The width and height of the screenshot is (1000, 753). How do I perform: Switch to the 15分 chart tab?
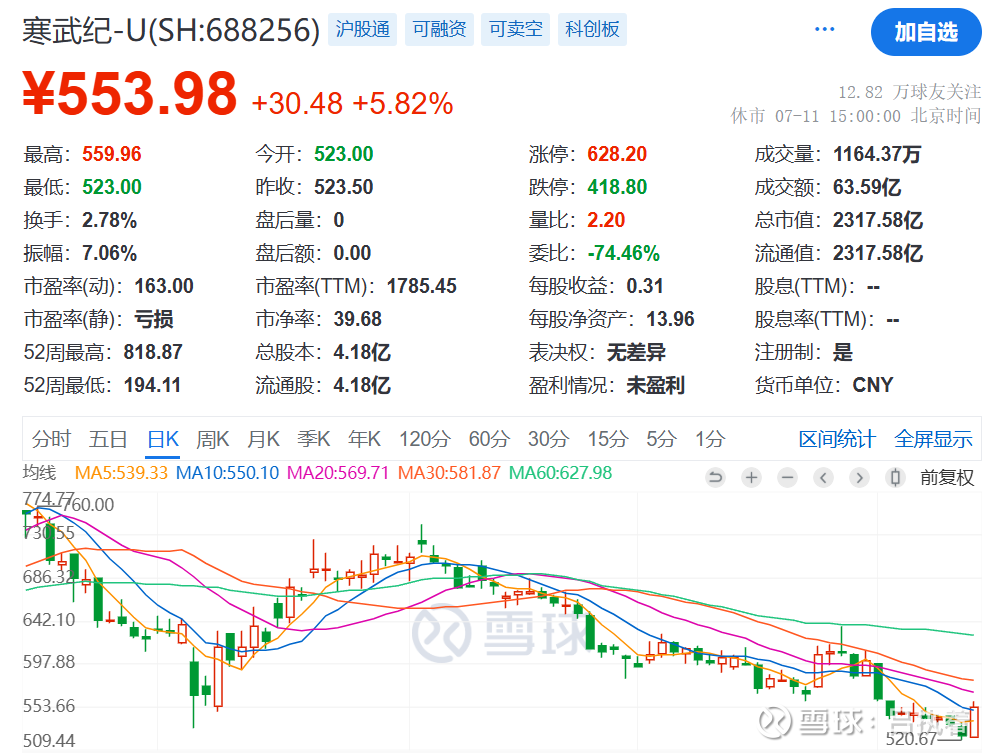[608, 439]
